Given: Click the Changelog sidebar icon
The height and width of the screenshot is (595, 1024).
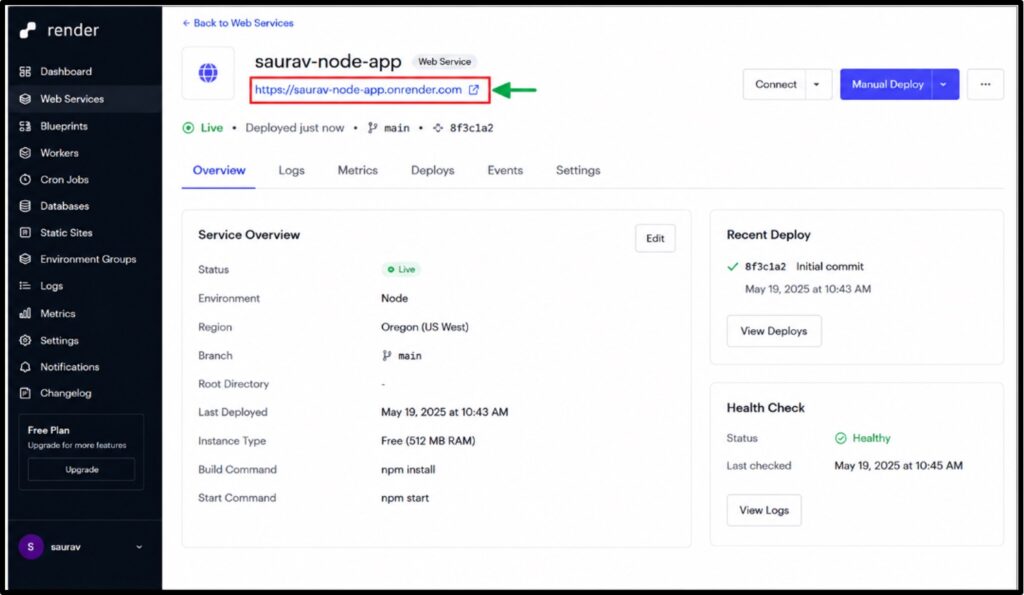Looking at the screenshot, I should pyautogui.click(x=25, y=393).
